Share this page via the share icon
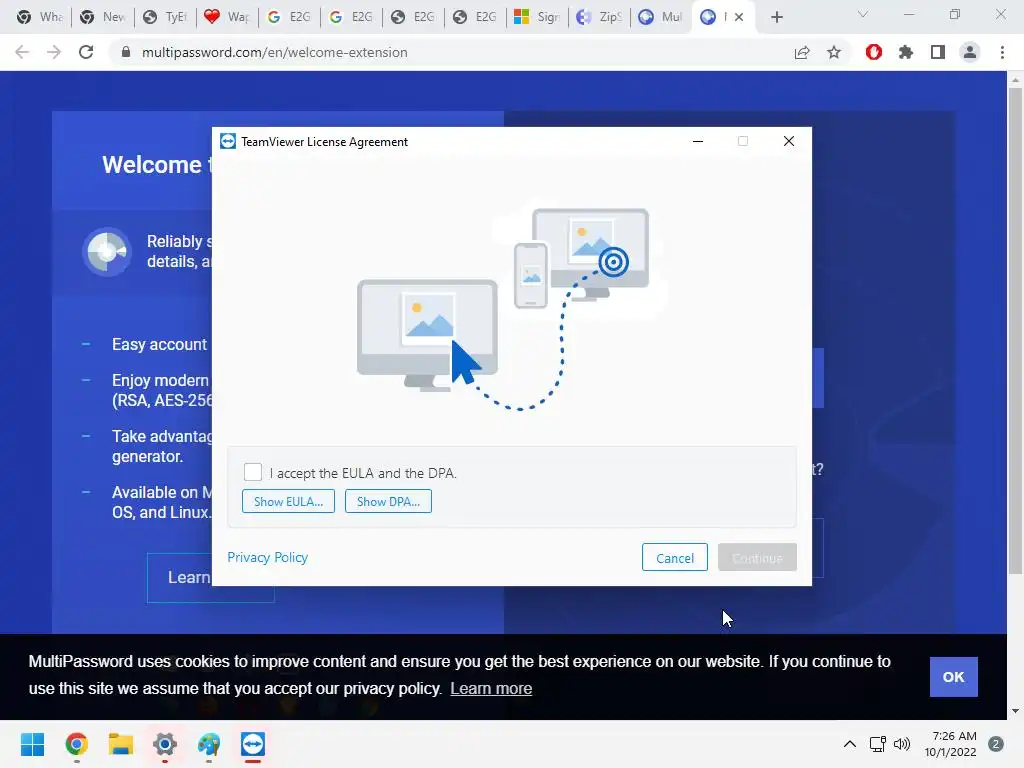 coord(802,52)
